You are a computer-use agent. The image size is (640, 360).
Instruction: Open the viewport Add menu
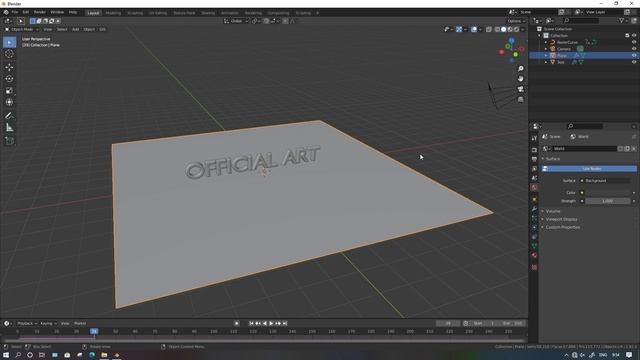[x=76, y=29]
